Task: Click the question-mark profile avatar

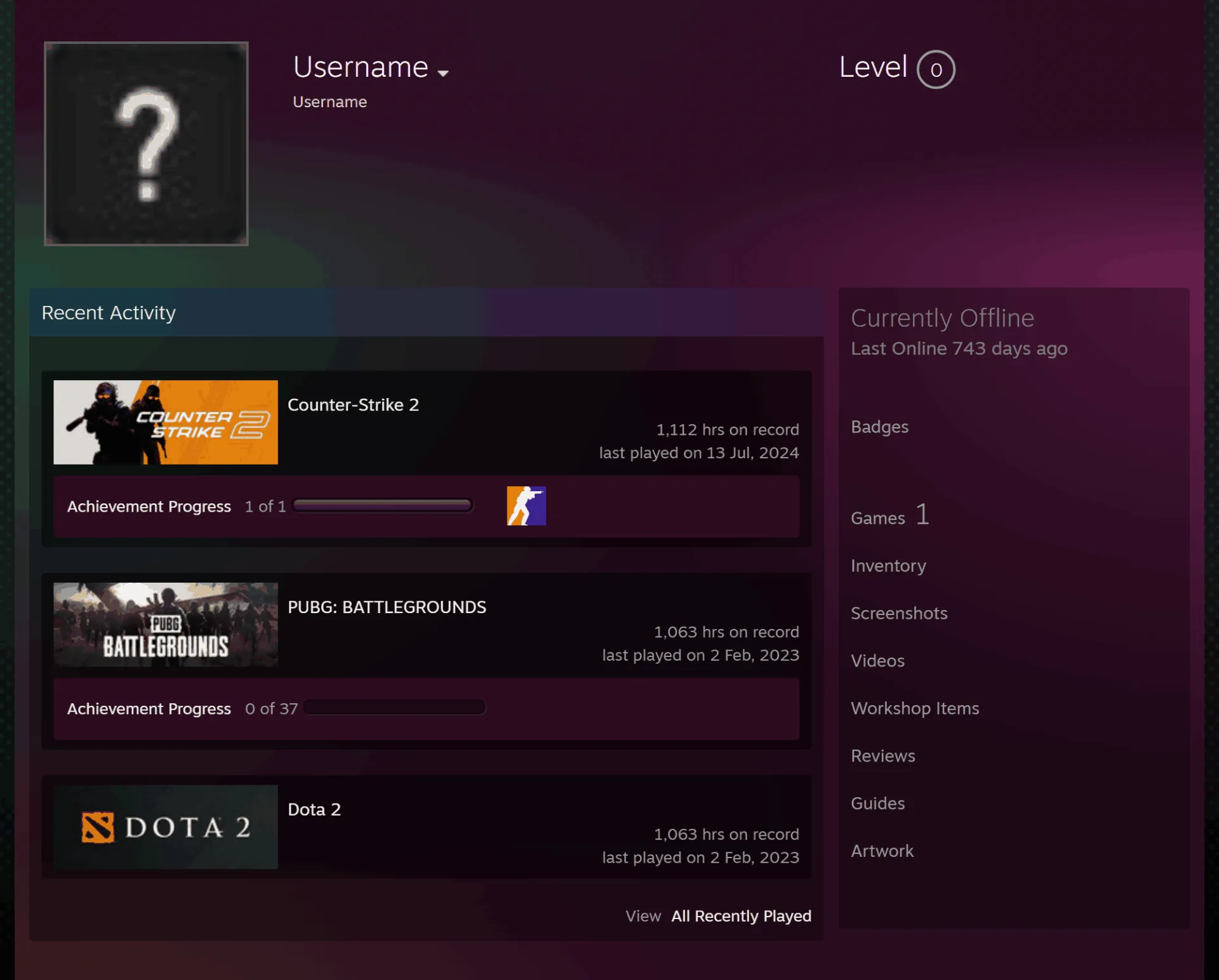Action: (146, 143)
